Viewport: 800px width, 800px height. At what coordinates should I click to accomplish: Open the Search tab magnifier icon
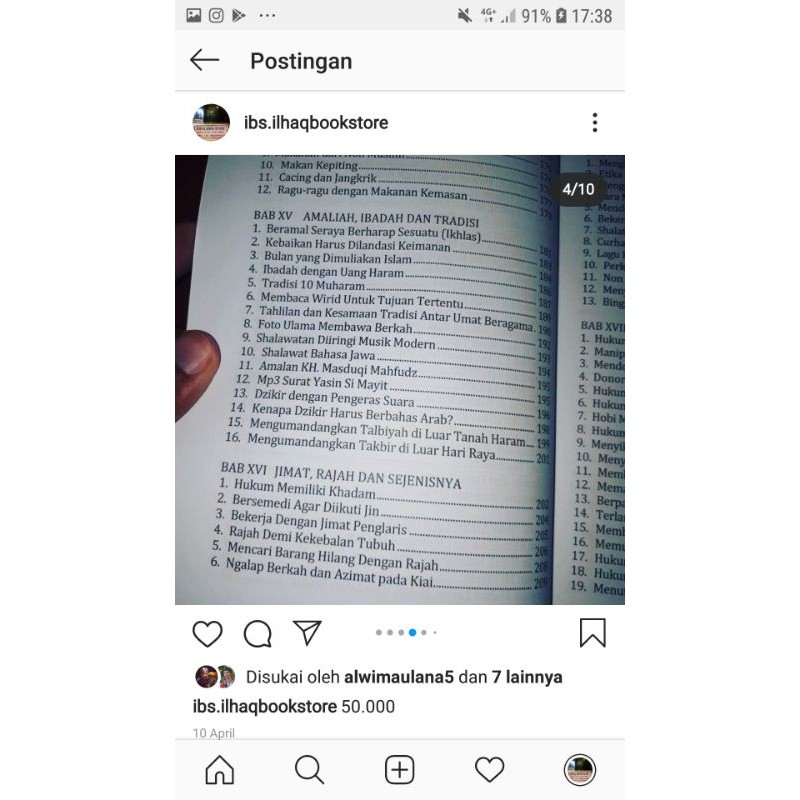[x=309, y=769]
